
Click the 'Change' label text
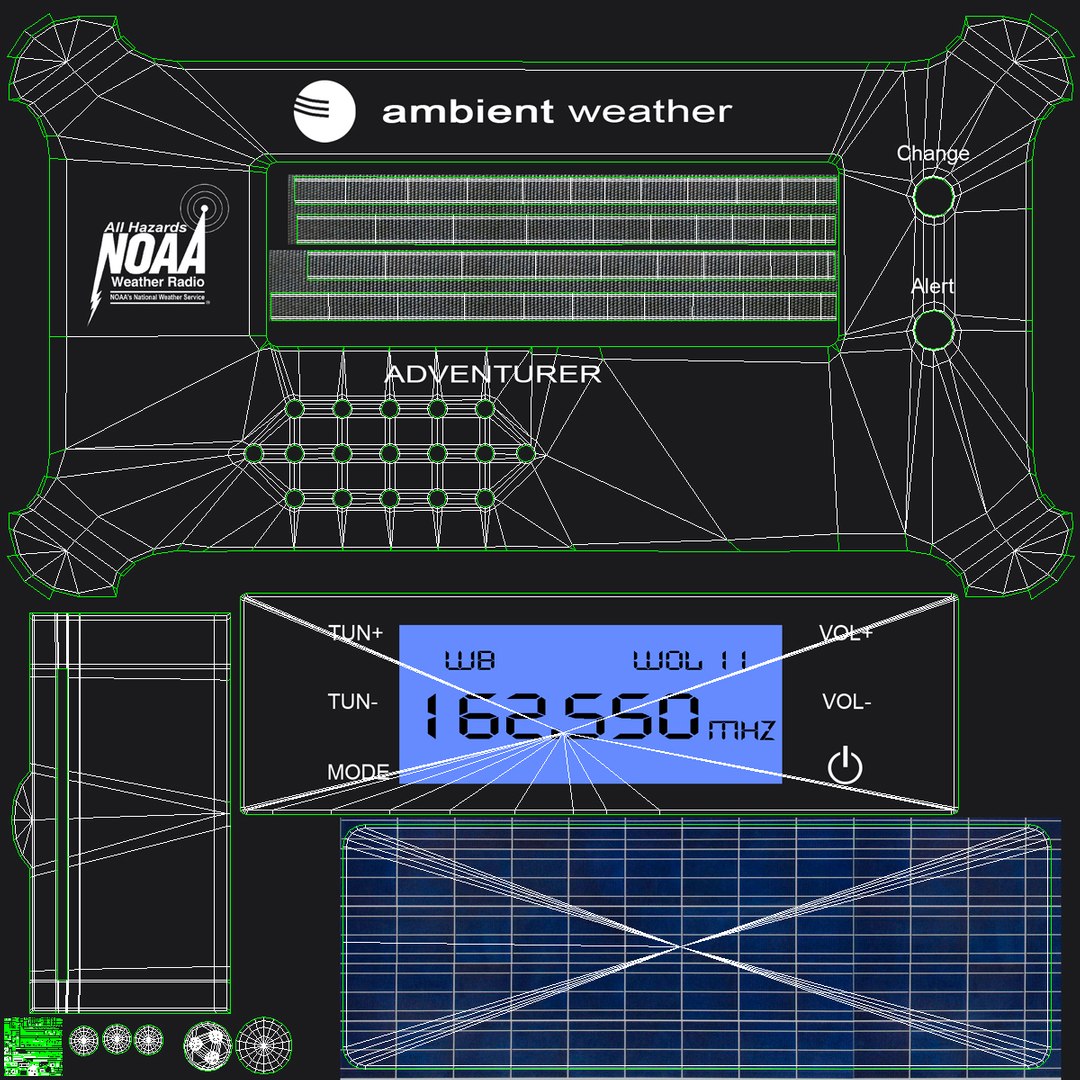pos(933,153)
